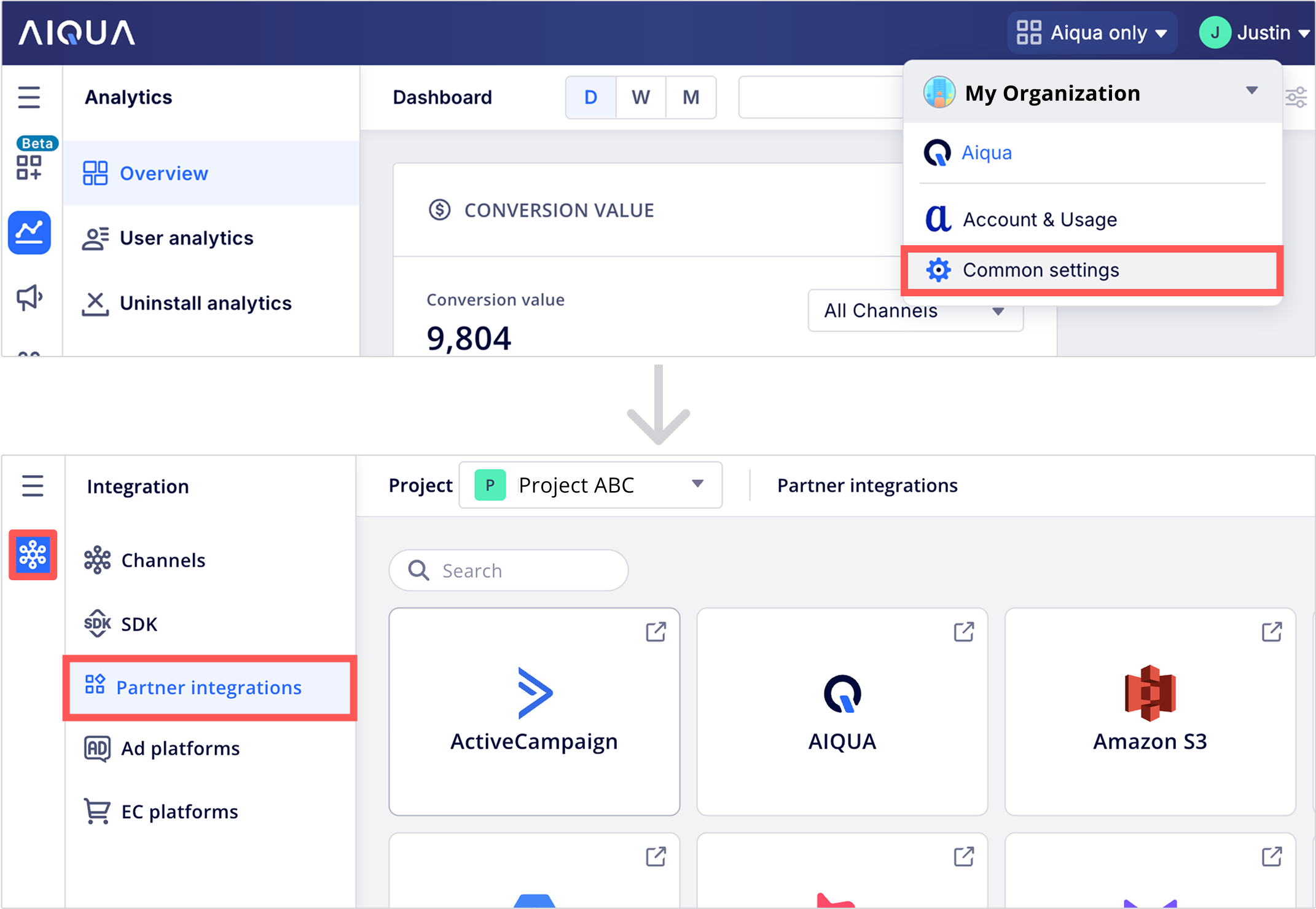Image resolution: width=1316 pixels, height=909 pixels.
Task: Click the AIQUA logo in the header
Action: pos(77,33)
